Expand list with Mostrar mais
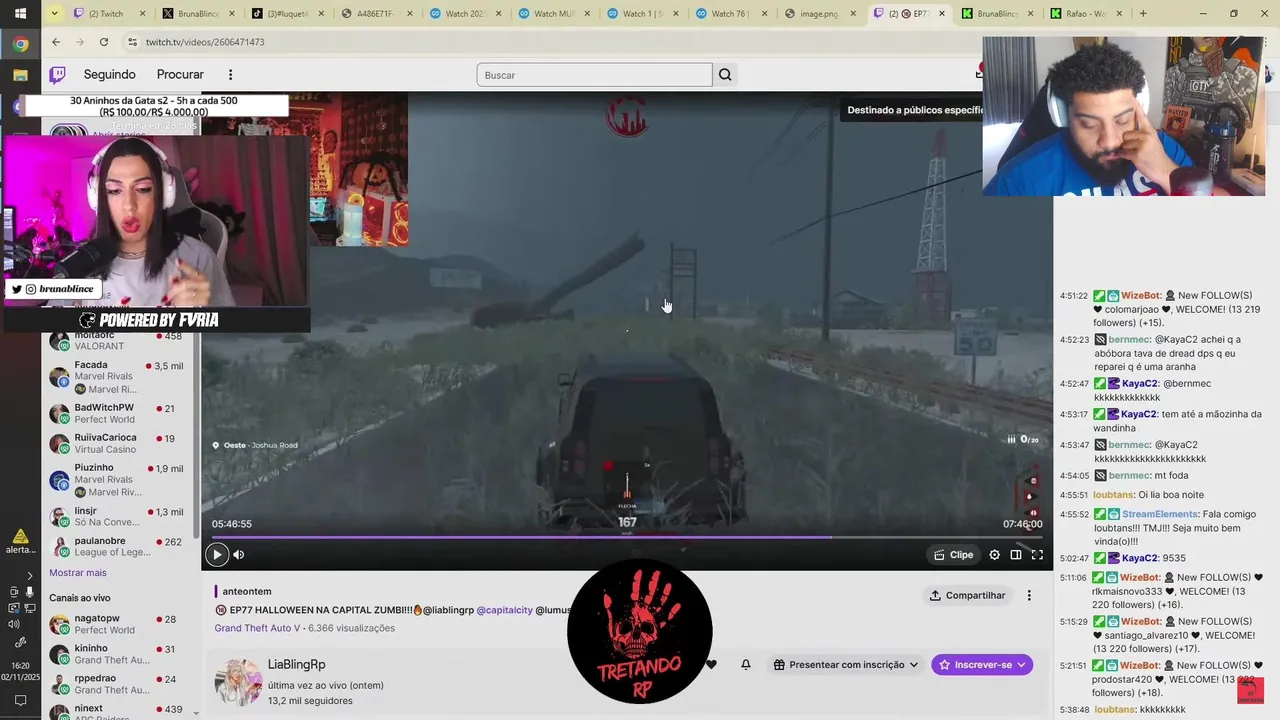Viewport: 1280px width, 720px height. coord(78,573)
